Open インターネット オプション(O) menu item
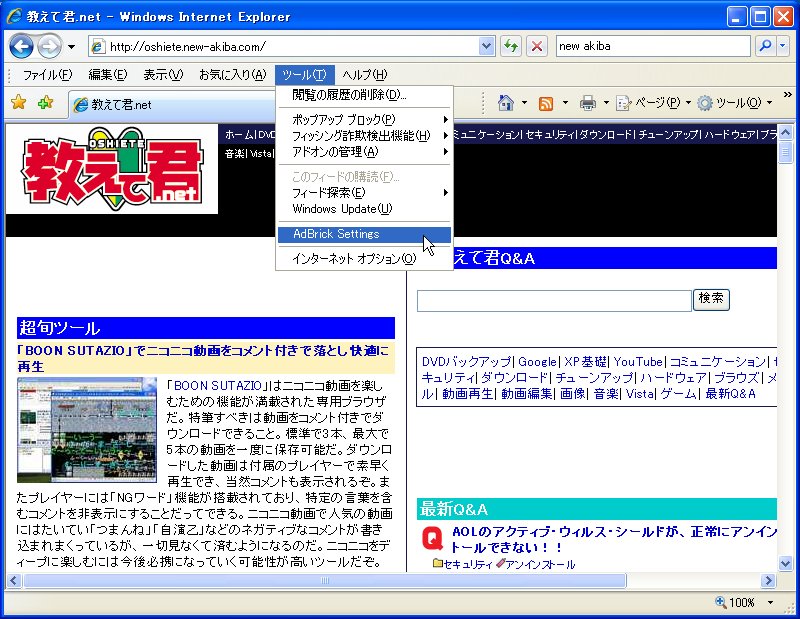Viewport: 800px width, 619px height. (x=364, y=259)
